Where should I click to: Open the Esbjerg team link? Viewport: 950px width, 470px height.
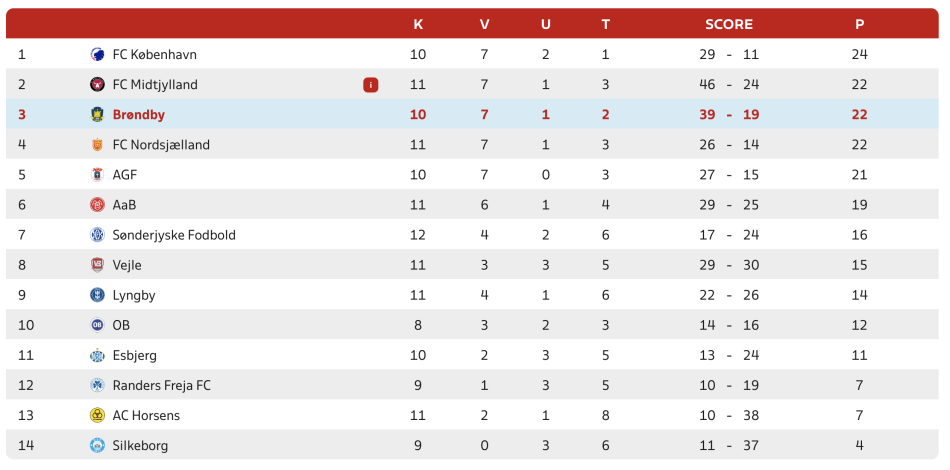[x=135, y=356]
